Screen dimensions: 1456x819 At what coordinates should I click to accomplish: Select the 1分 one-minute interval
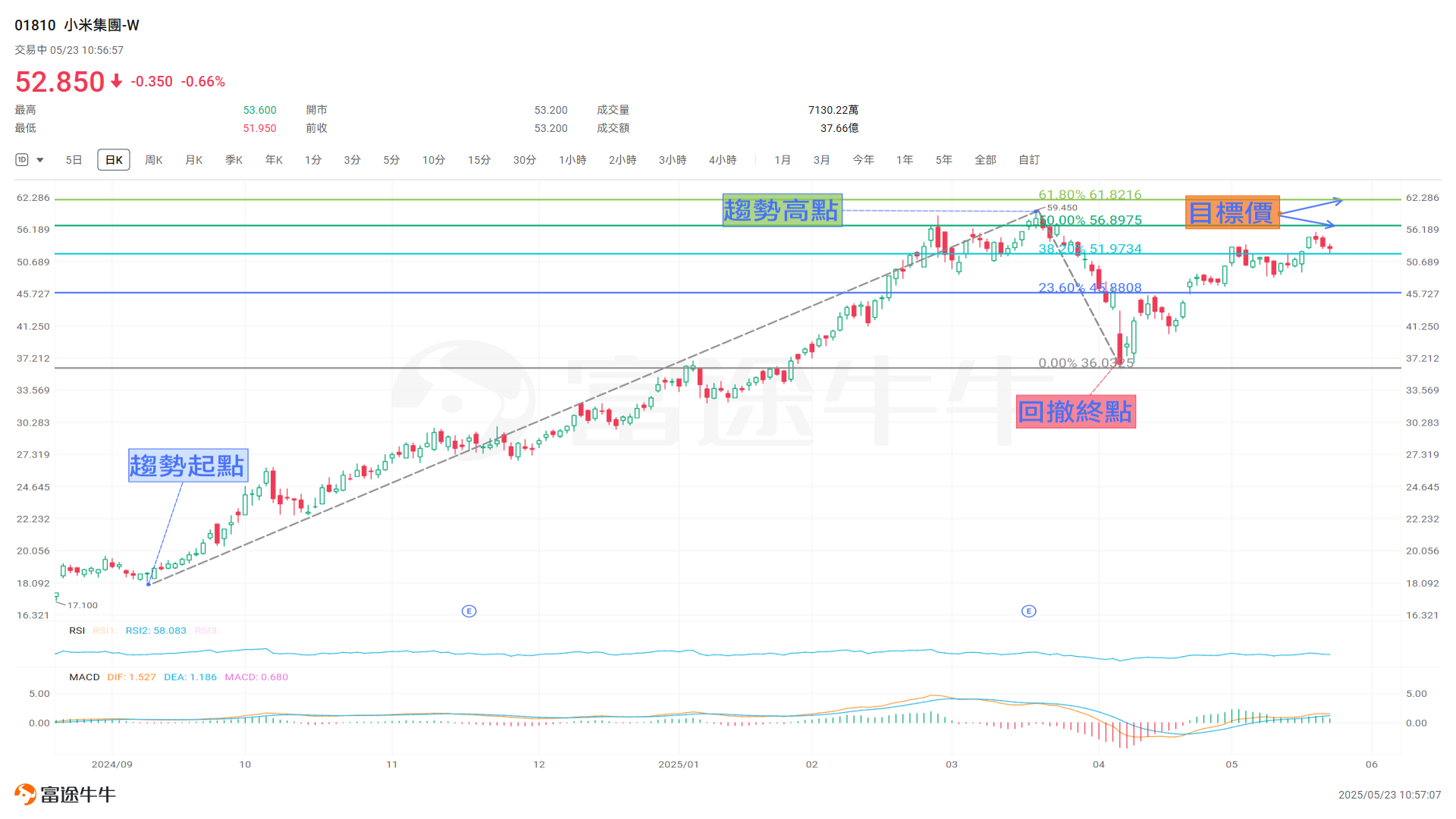(x=312, y=160)
